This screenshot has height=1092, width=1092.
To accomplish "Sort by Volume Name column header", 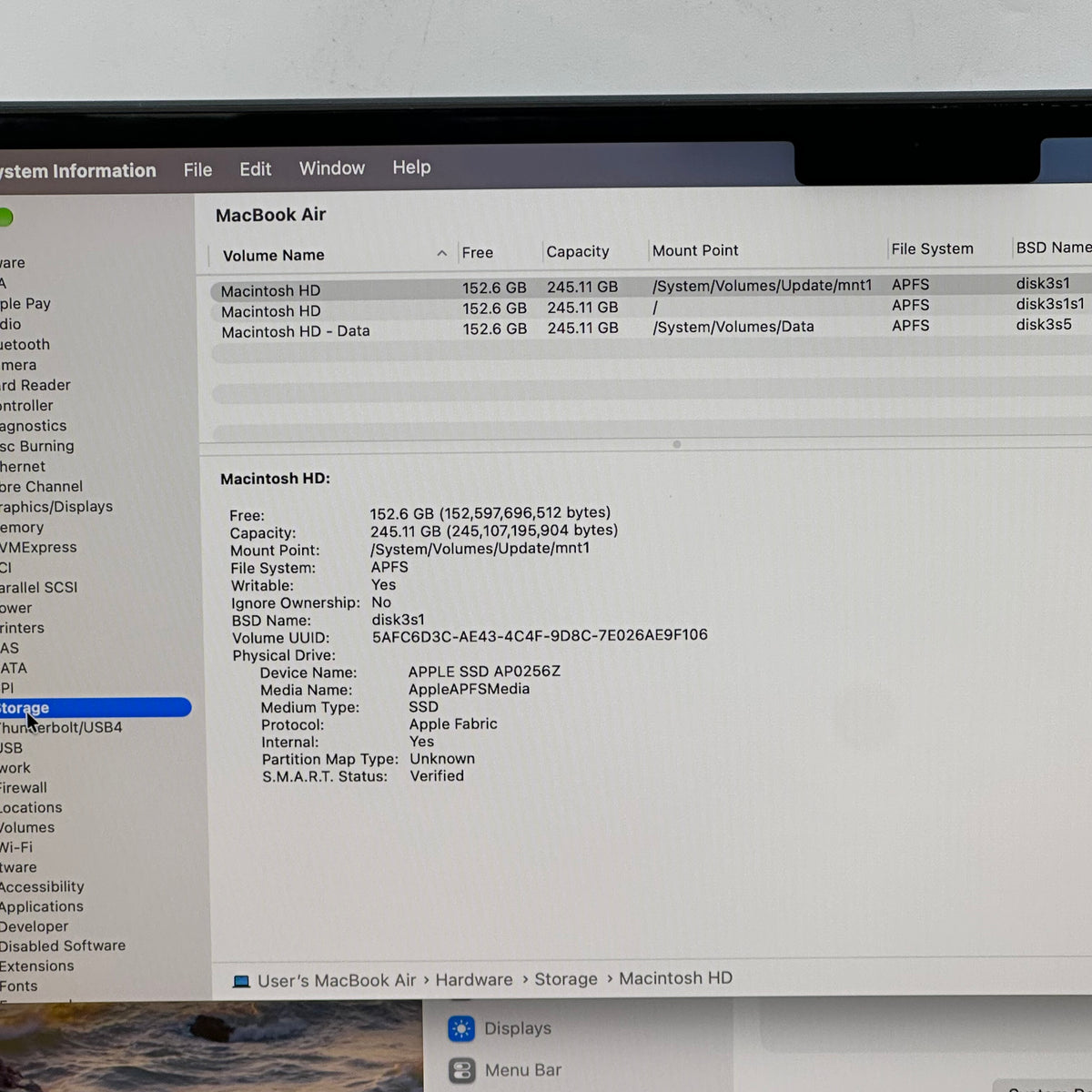I will point(274,256).
